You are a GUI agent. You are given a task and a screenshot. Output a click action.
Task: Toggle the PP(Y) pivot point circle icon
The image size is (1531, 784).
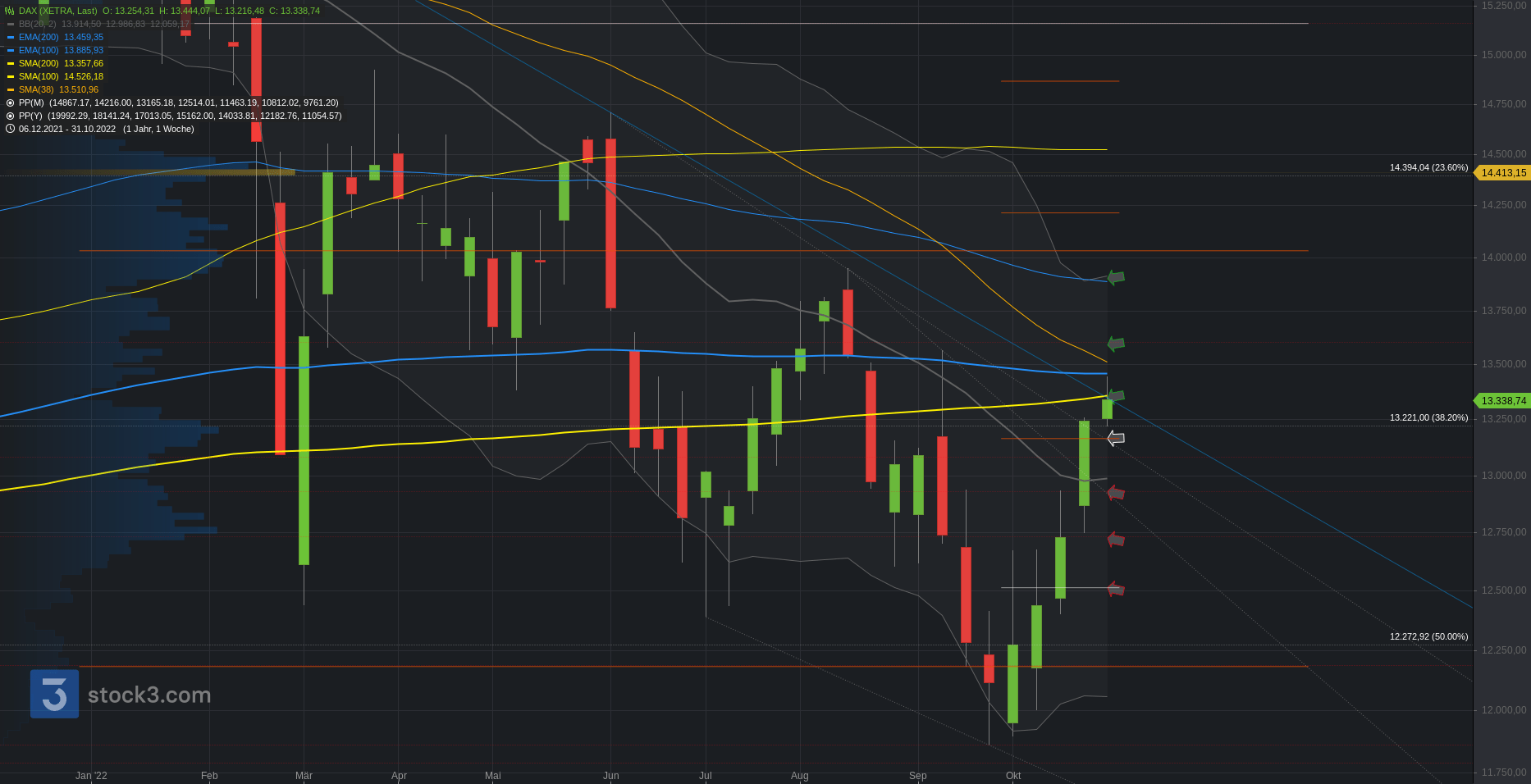click(x=10, y=116)
